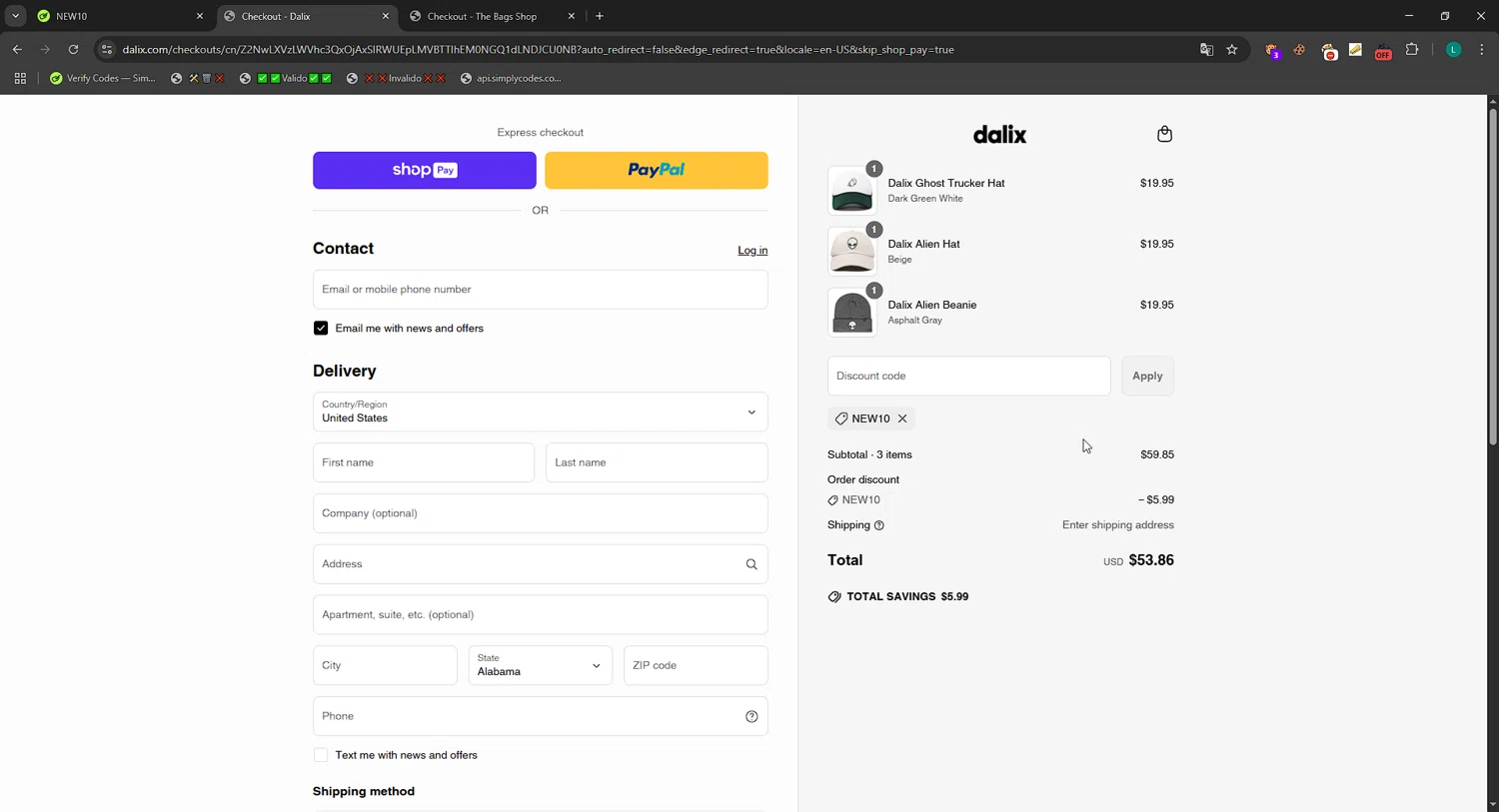
Task: Open the bookmarks apps grid icon
Action: coord(20,78)
